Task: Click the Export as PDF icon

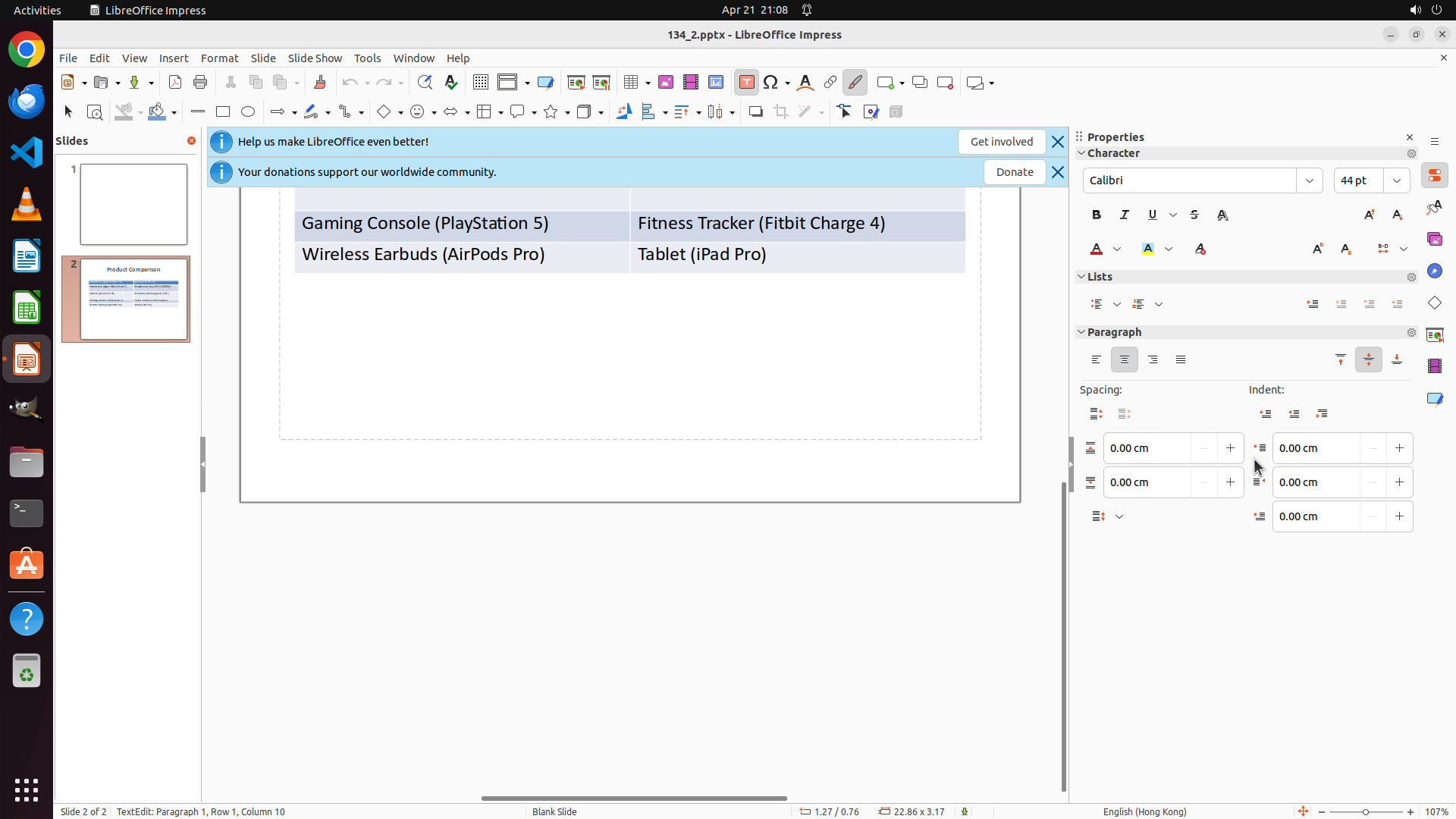Action: 175,83
